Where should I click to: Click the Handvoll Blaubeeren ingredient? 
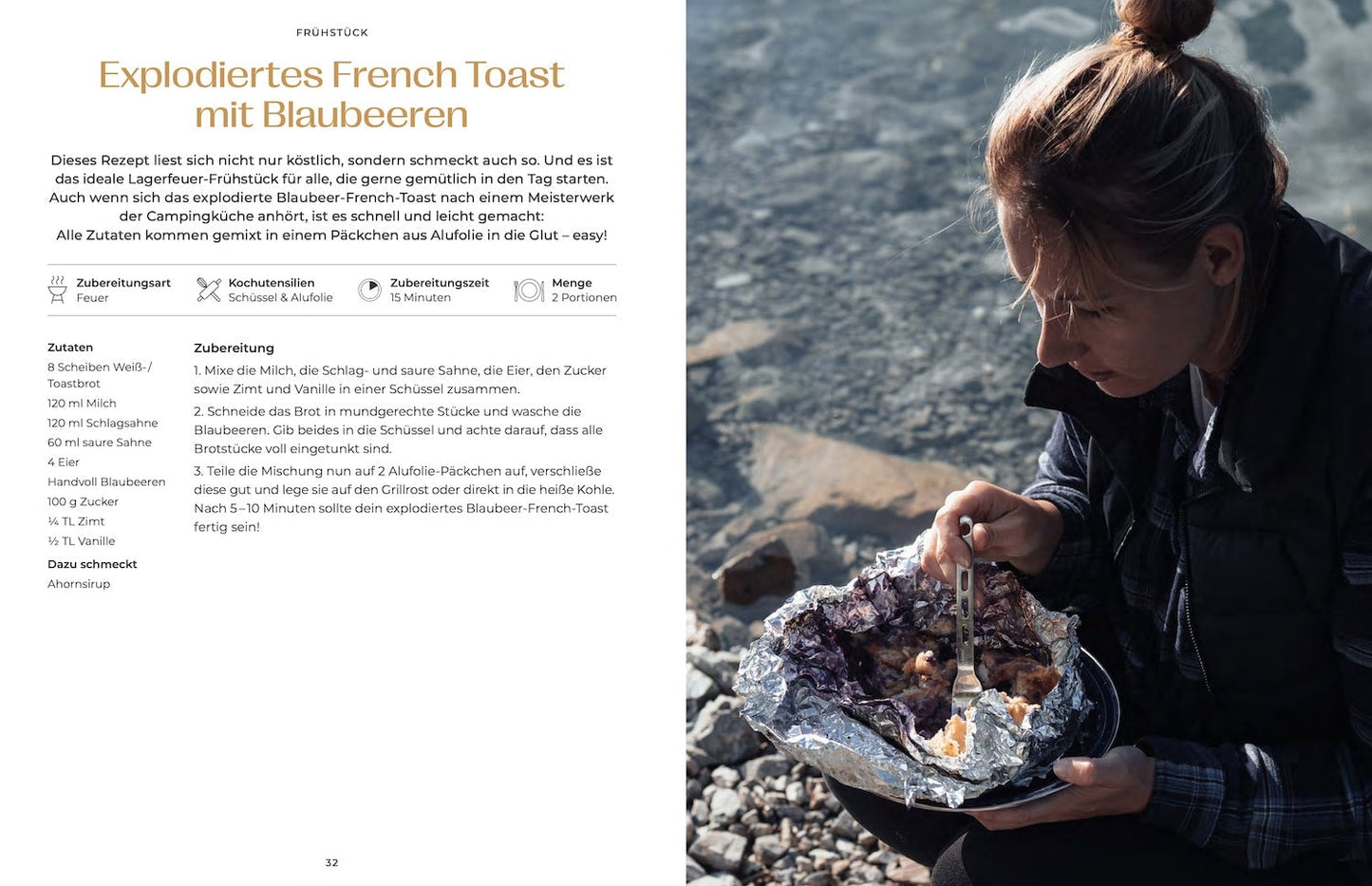point(106,481)
